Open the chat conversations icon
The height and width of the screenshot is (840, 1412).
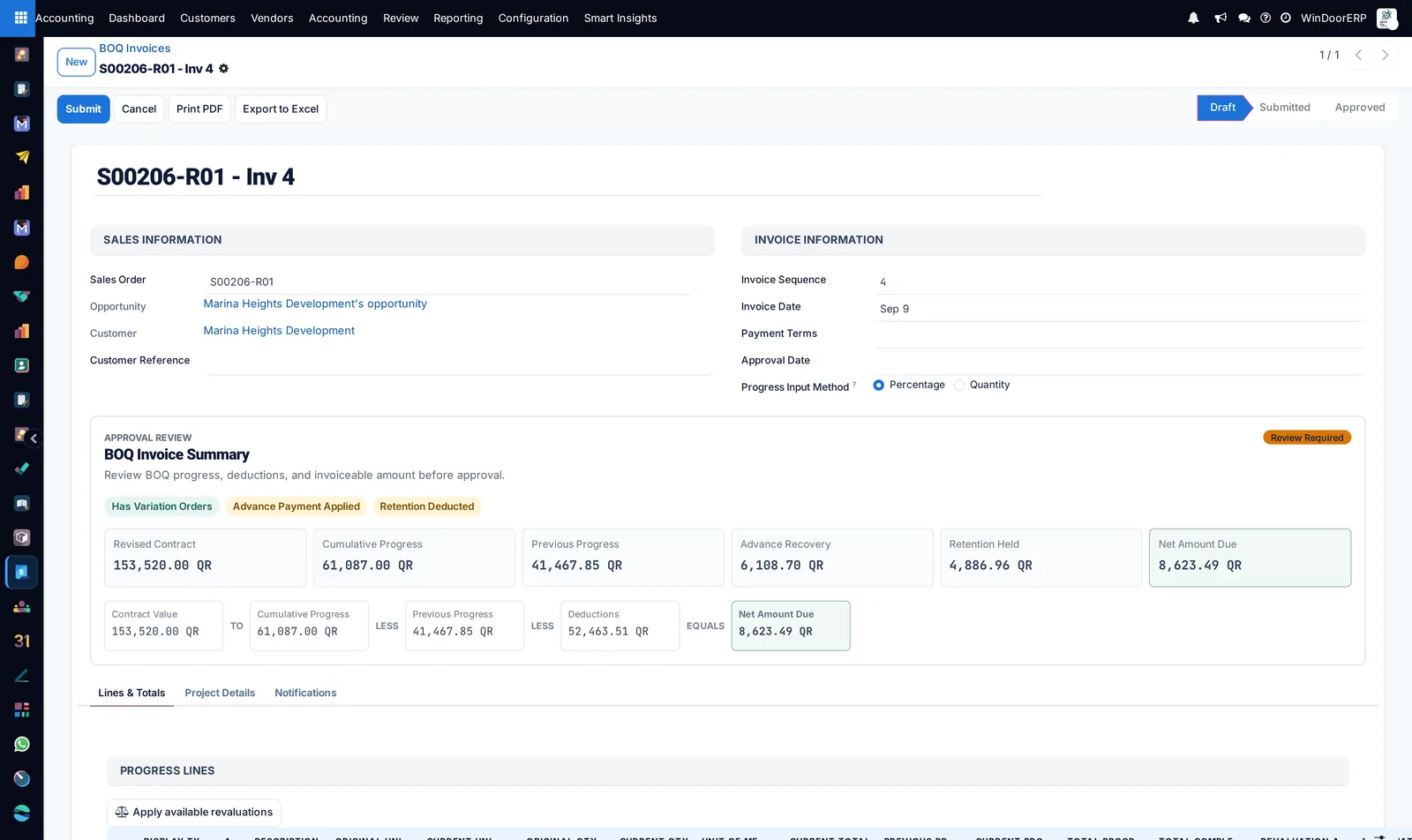point(1244,18)
